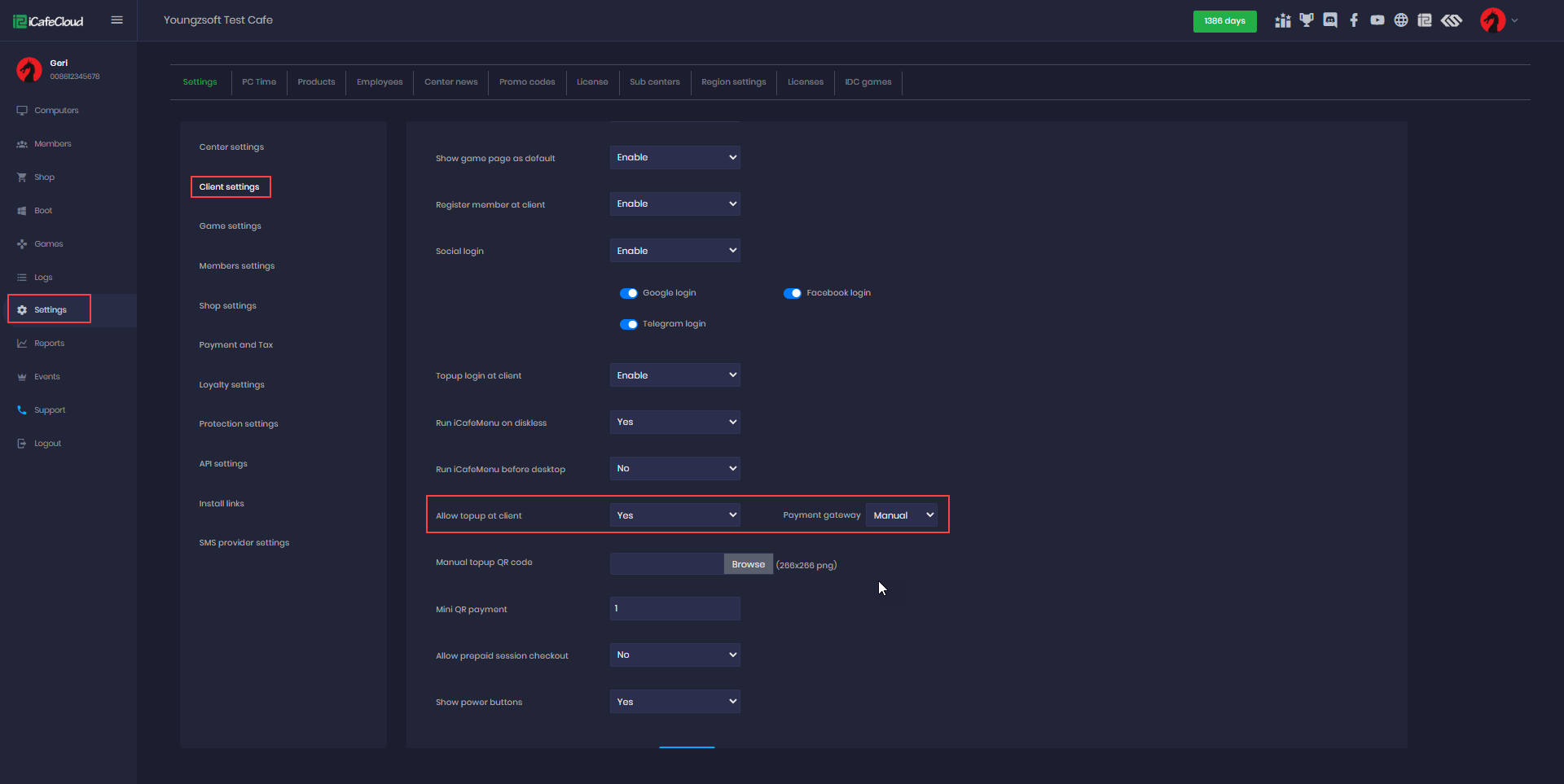Toggle the hamburger sidebar menu icon
The height and width of the screenshot is (784, 1564).
(x=116, y=20)
